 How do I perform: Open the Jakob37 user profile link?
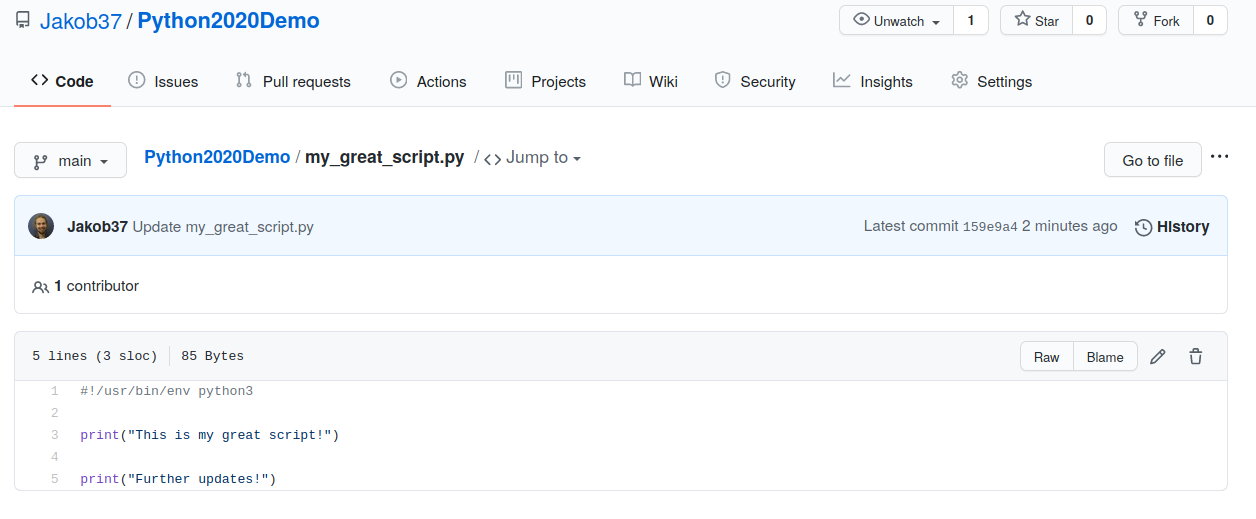81,21
